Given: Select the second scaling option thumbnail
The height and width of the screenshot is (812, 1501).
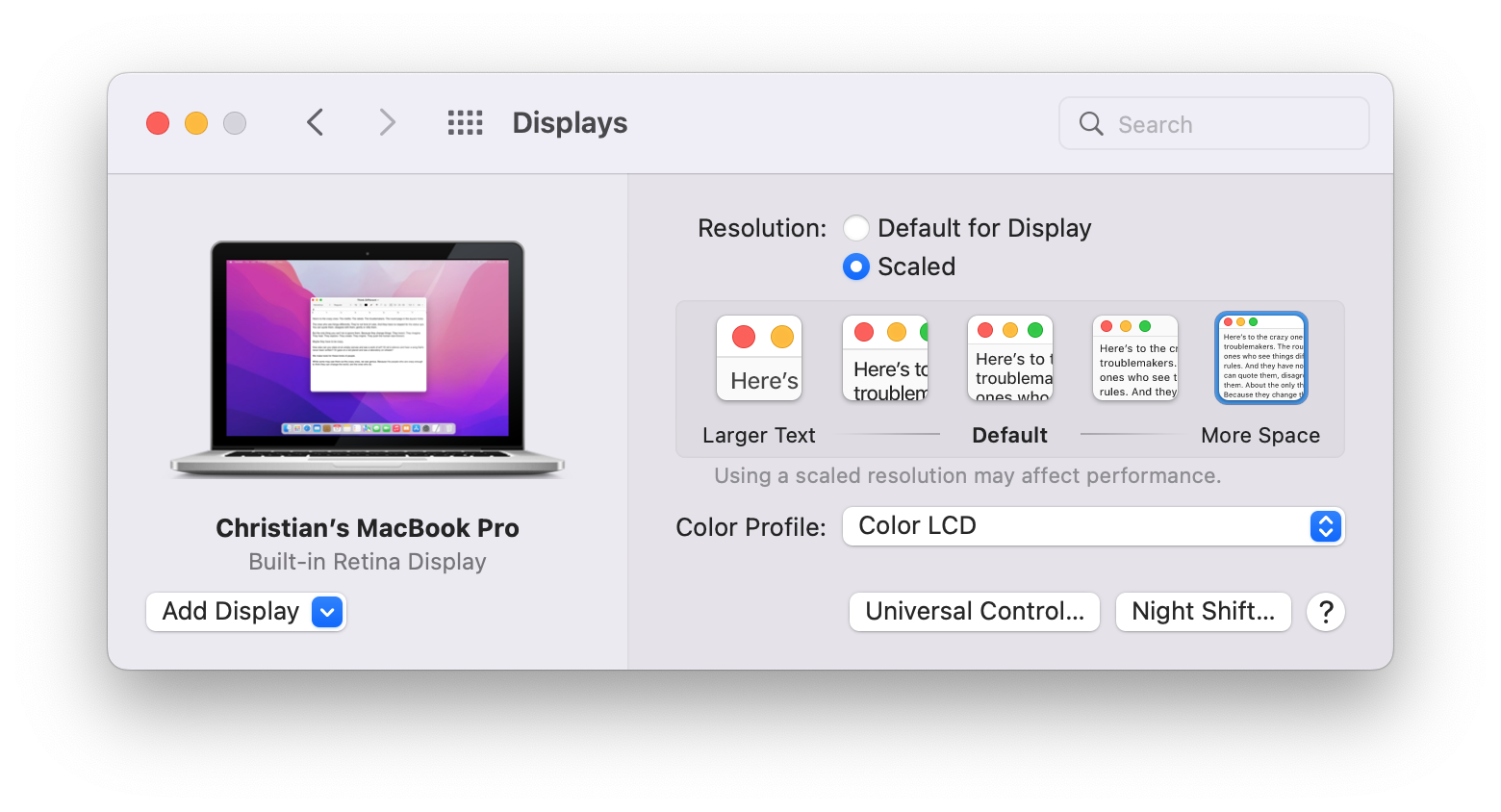Looking at the screenshot, I should point(884,357).
